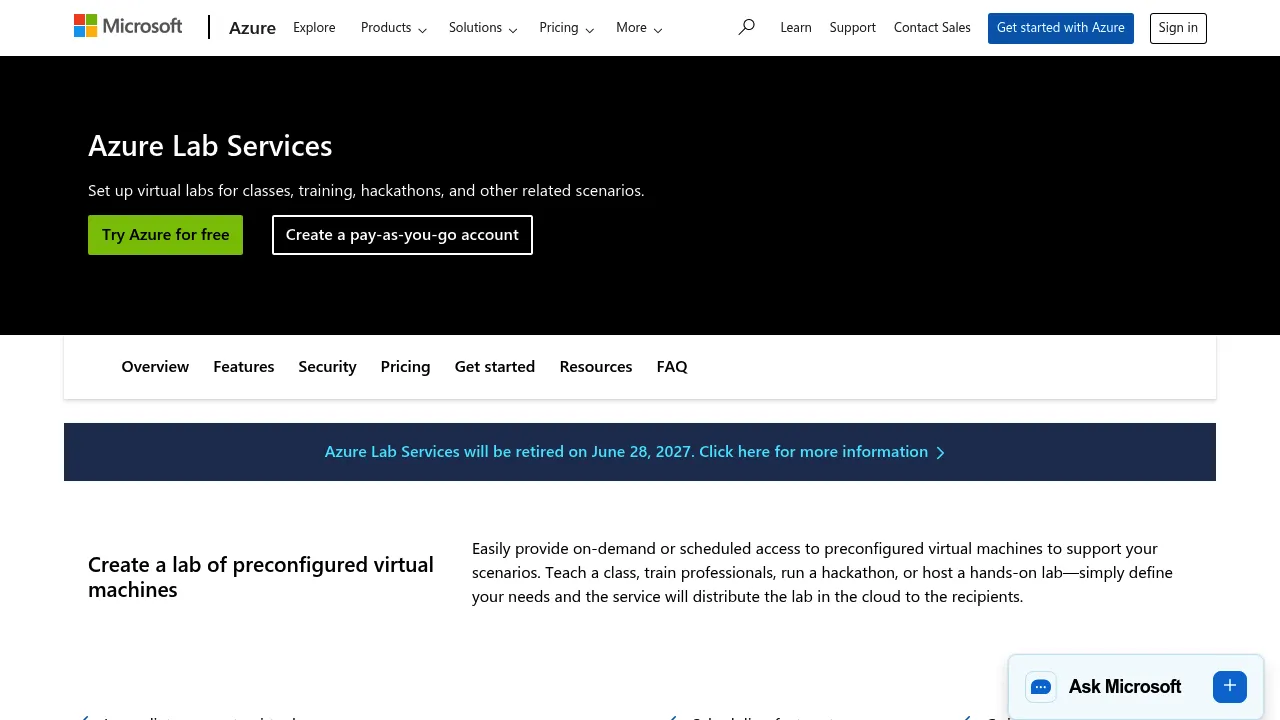This screenshot has width=1280, height=720.
Task: Click the blue plus button in Ask Microsoft
Action: pos(1230,686)
